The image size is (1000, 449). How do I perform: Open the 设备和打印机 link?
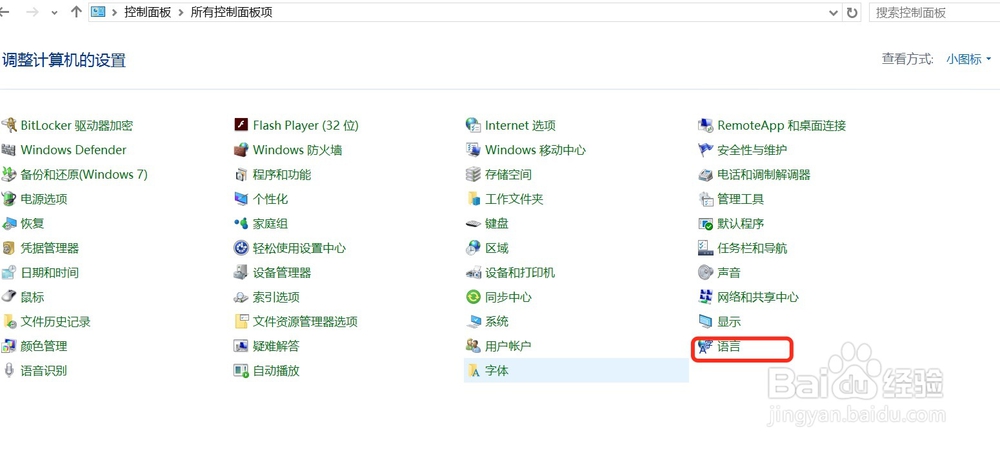coord(520,272)
